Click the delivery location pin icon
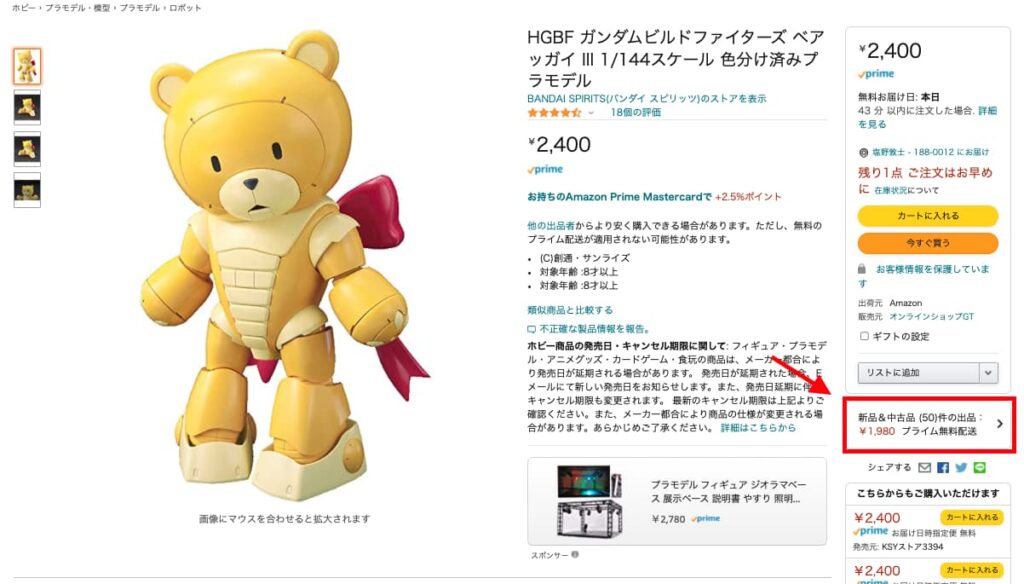Image resolution: width=1024 pixels, height=584 pixels. click(863, 152)
